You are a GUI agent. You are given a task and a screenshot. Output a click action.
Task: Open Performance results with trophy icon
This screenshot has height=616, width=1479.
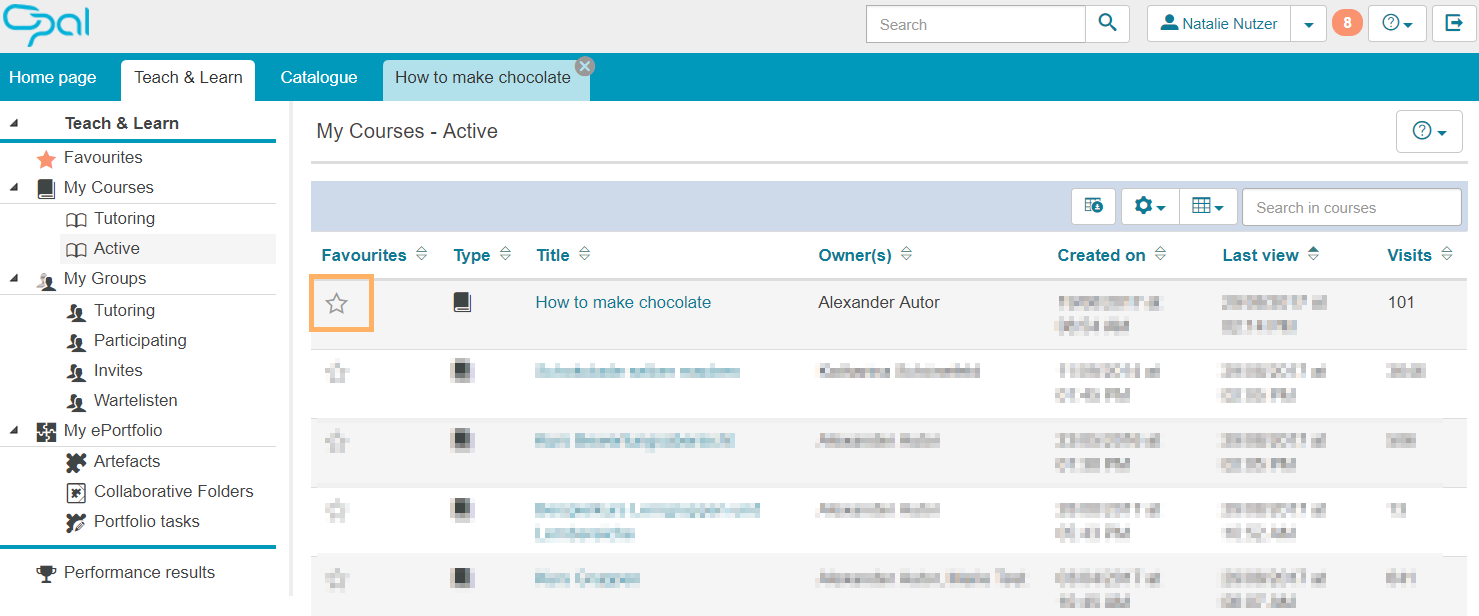click(139, 572)
